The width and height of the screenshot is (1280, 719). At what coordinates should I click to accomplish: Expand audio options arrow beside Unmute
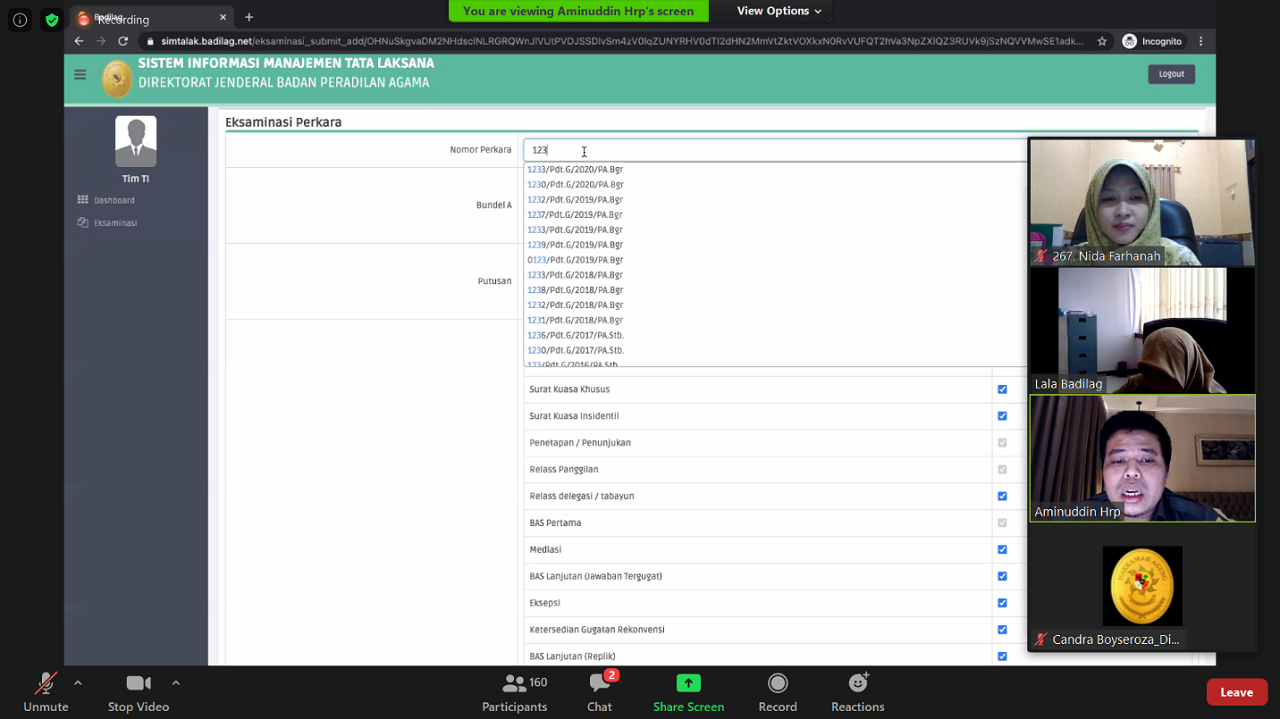click(78, 683)
